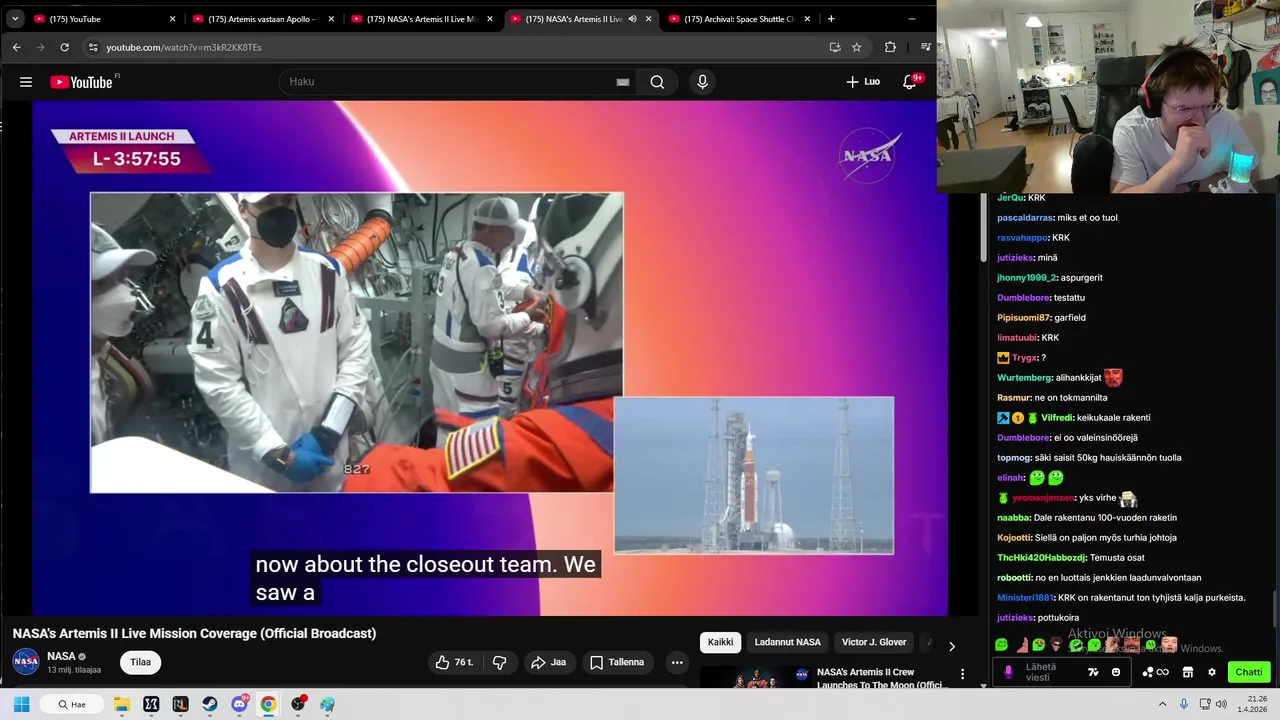Toggle system volume speaker in tray
This screenshot has height=720, width=1280.
[x=1221, y=704]
